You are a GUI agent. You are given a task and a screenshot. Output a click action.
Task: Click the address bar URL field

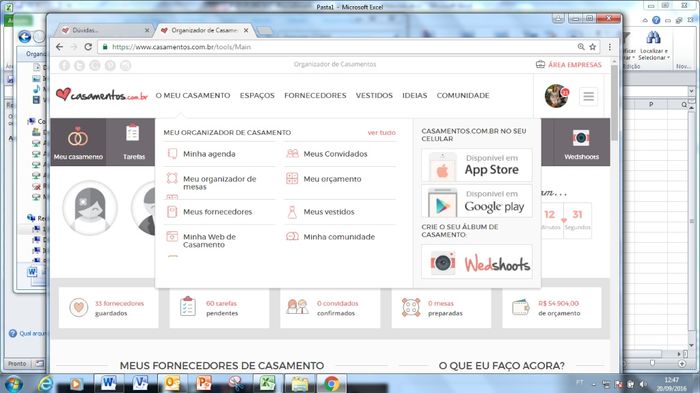tap(335, 47)
